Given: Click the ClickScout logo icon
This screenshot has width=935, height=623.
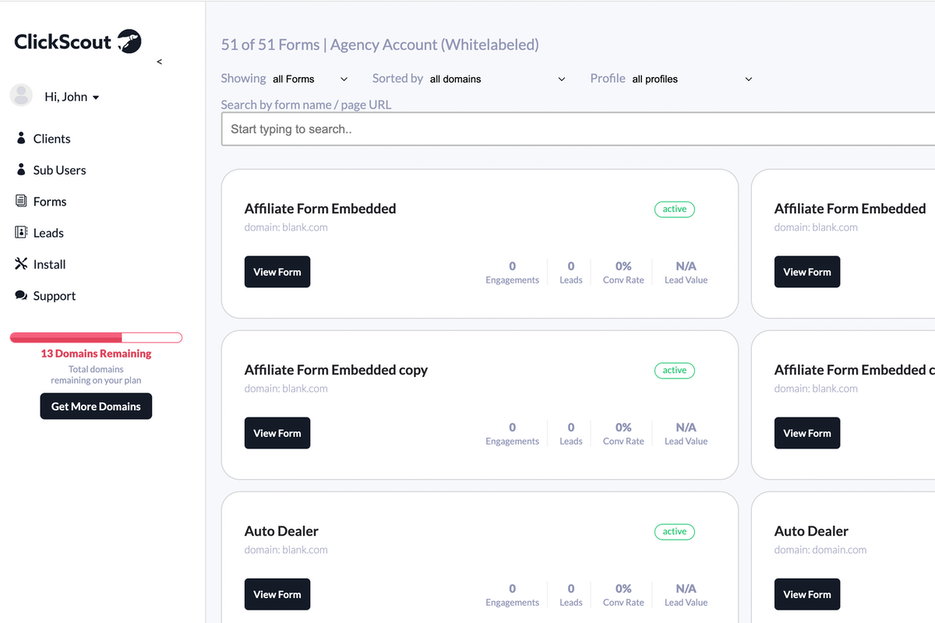Looking at the screenshot, I should tap(129, 41).
